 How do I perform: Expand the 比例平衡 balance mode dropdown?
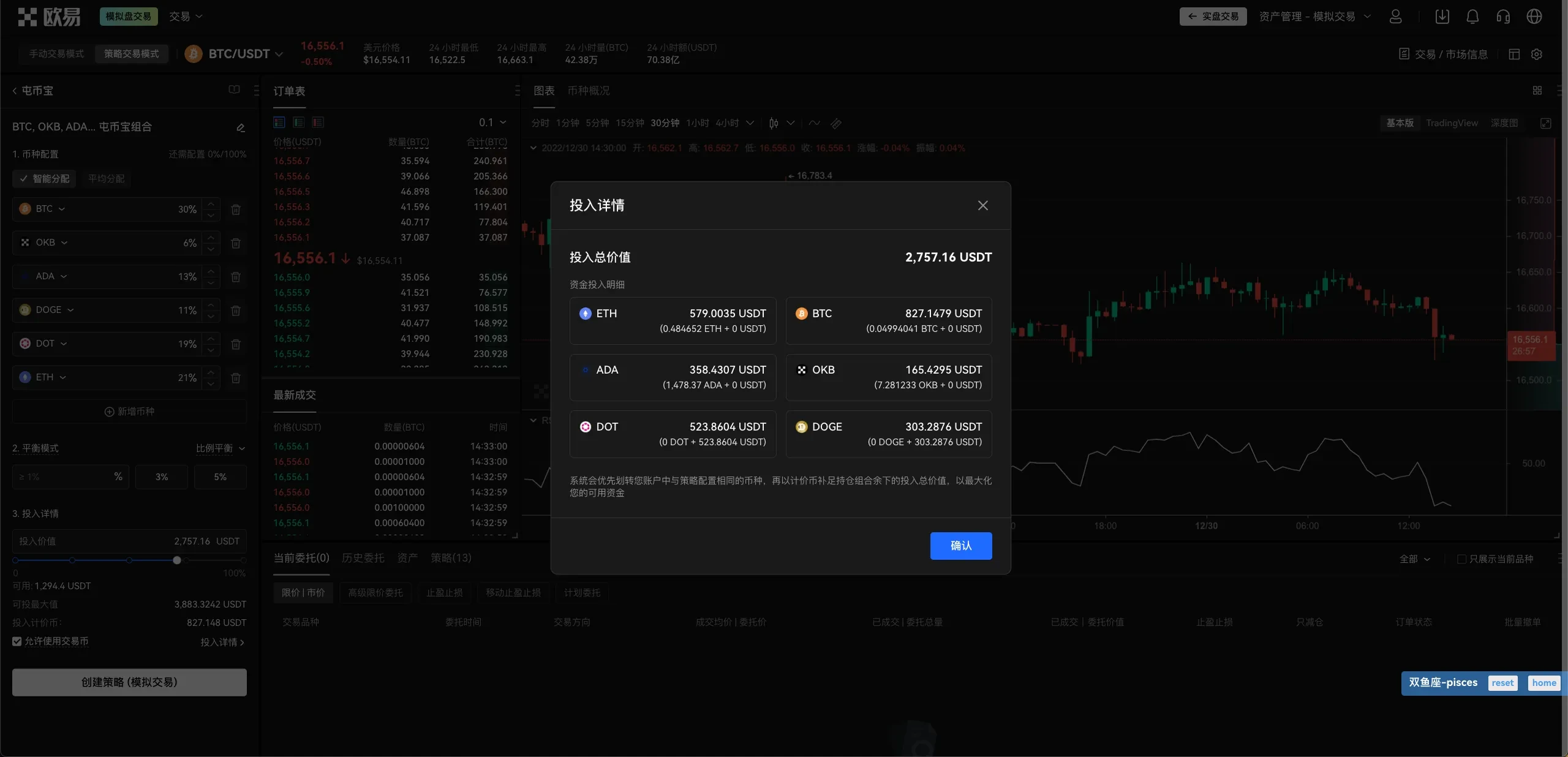point(221,449)
